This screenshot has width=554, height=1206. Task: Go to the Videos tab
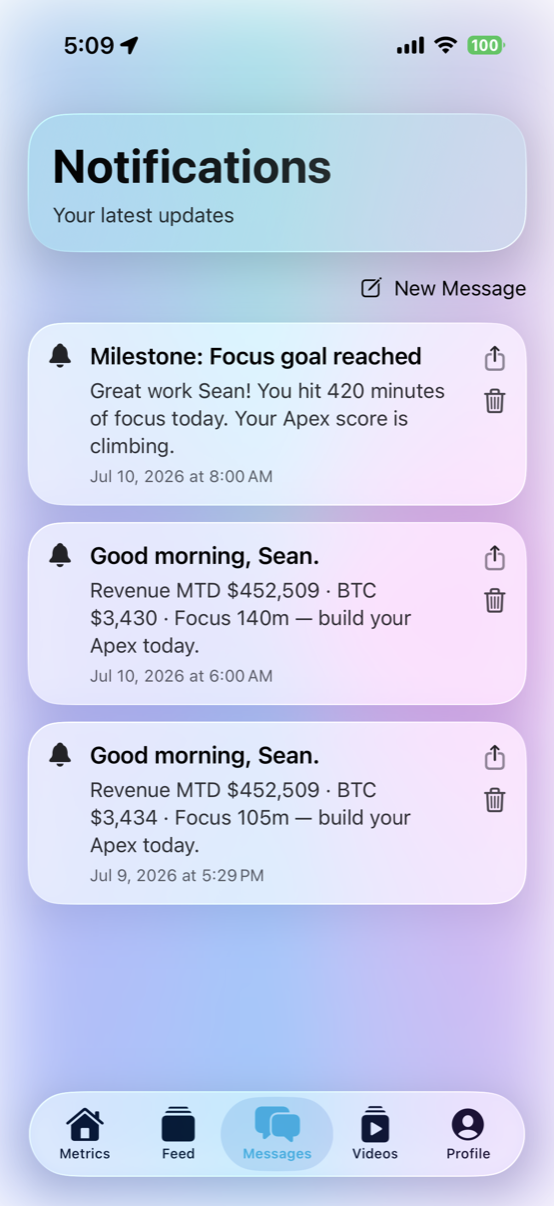pyautogui.click(x=375, y=1134)
